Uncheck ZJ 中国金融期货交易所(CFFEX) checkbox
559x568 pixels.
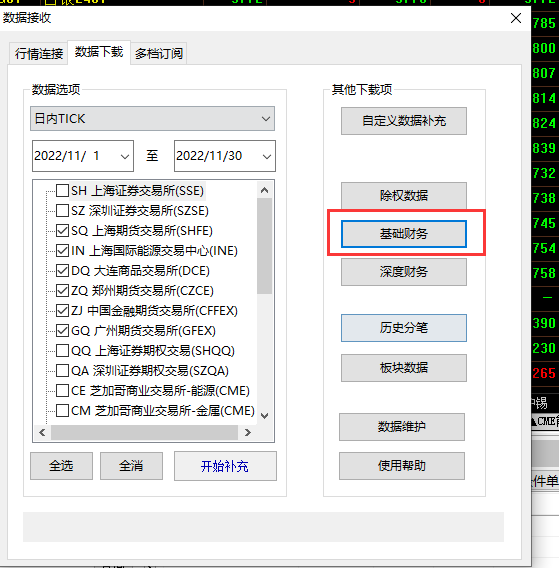coord(62,310)
